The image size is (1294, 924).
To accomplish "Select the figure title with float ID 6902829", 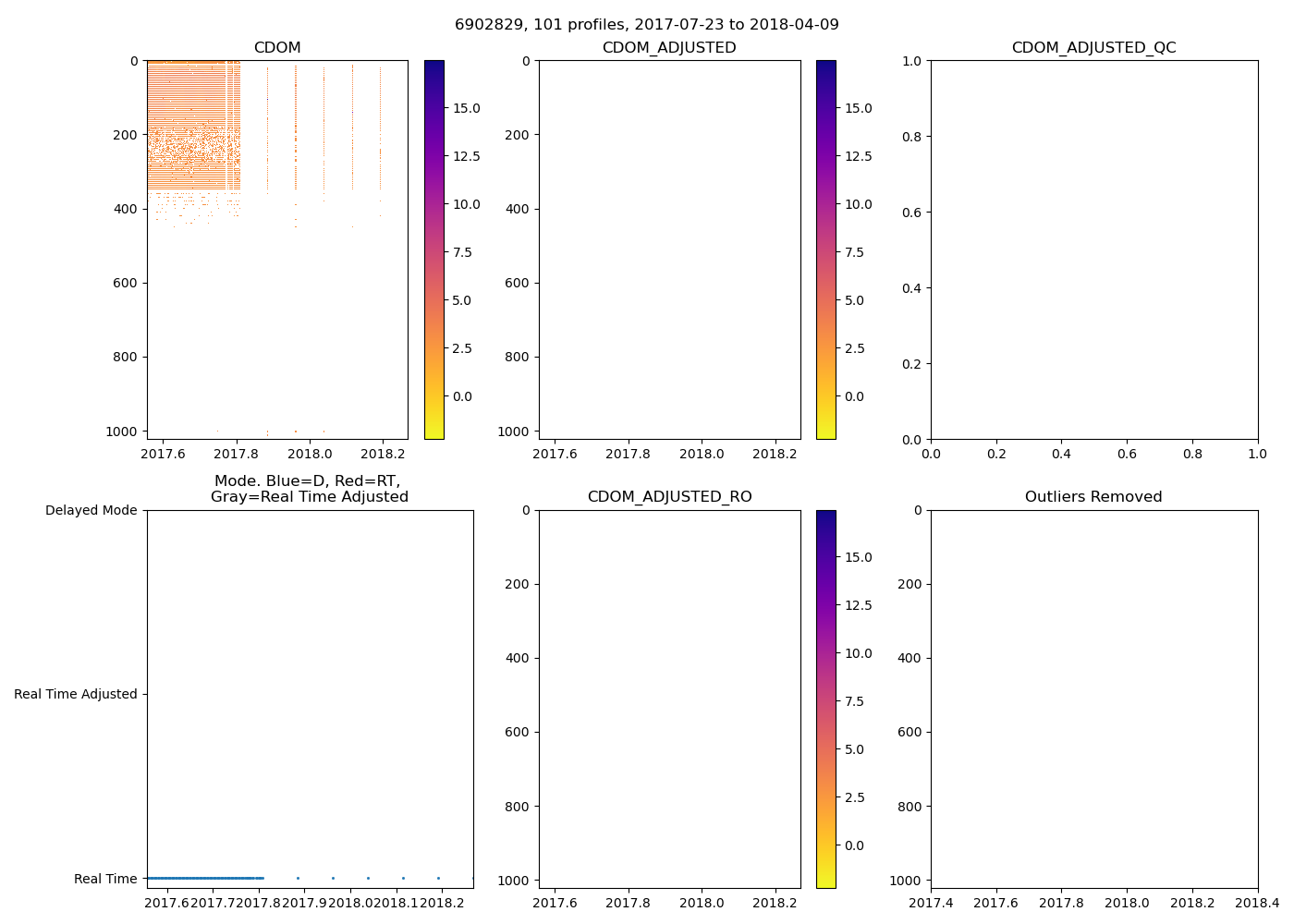I will point(646,25).
